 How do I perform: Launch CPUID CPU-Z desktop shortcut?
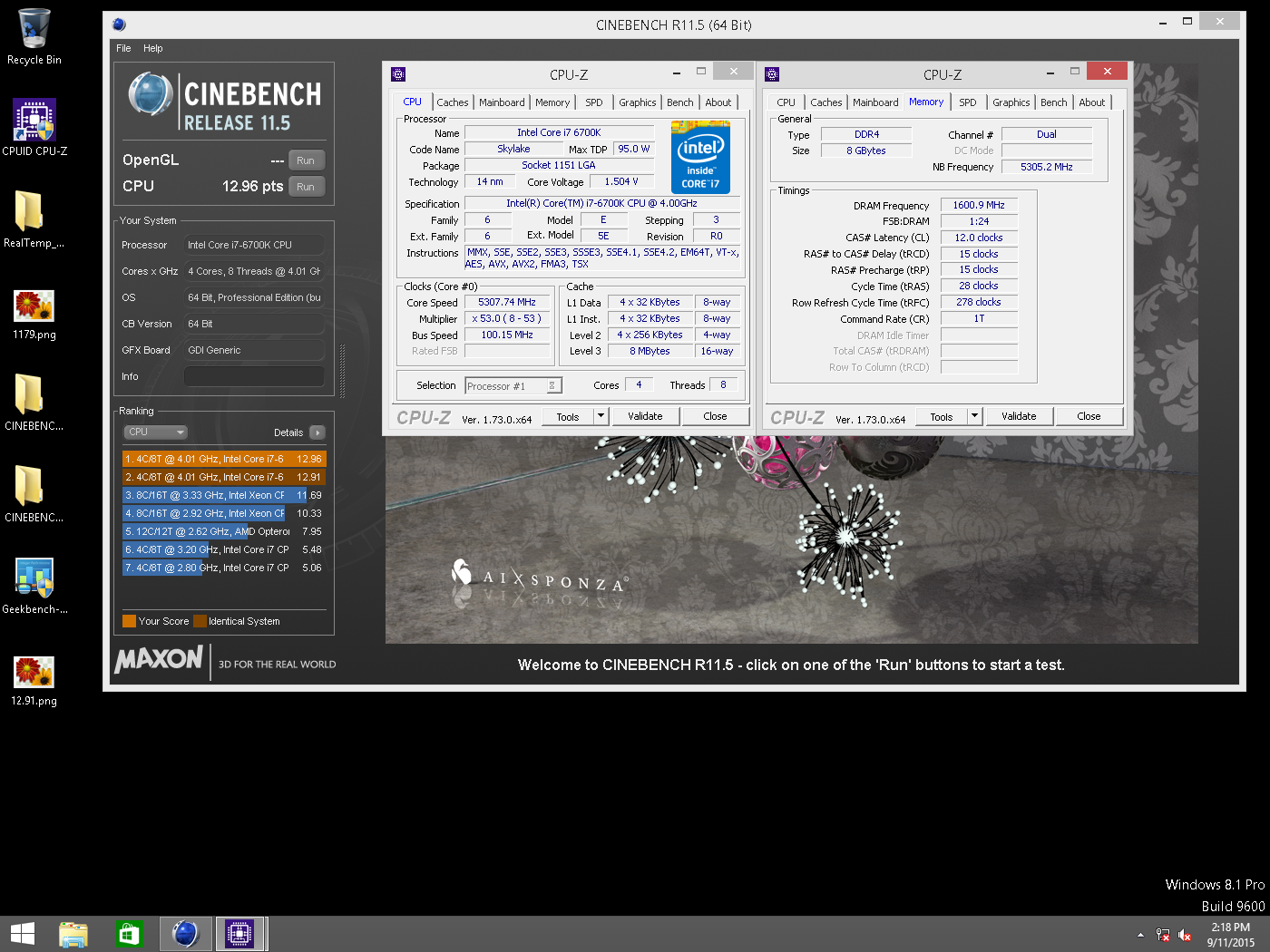tap(34, 128)
